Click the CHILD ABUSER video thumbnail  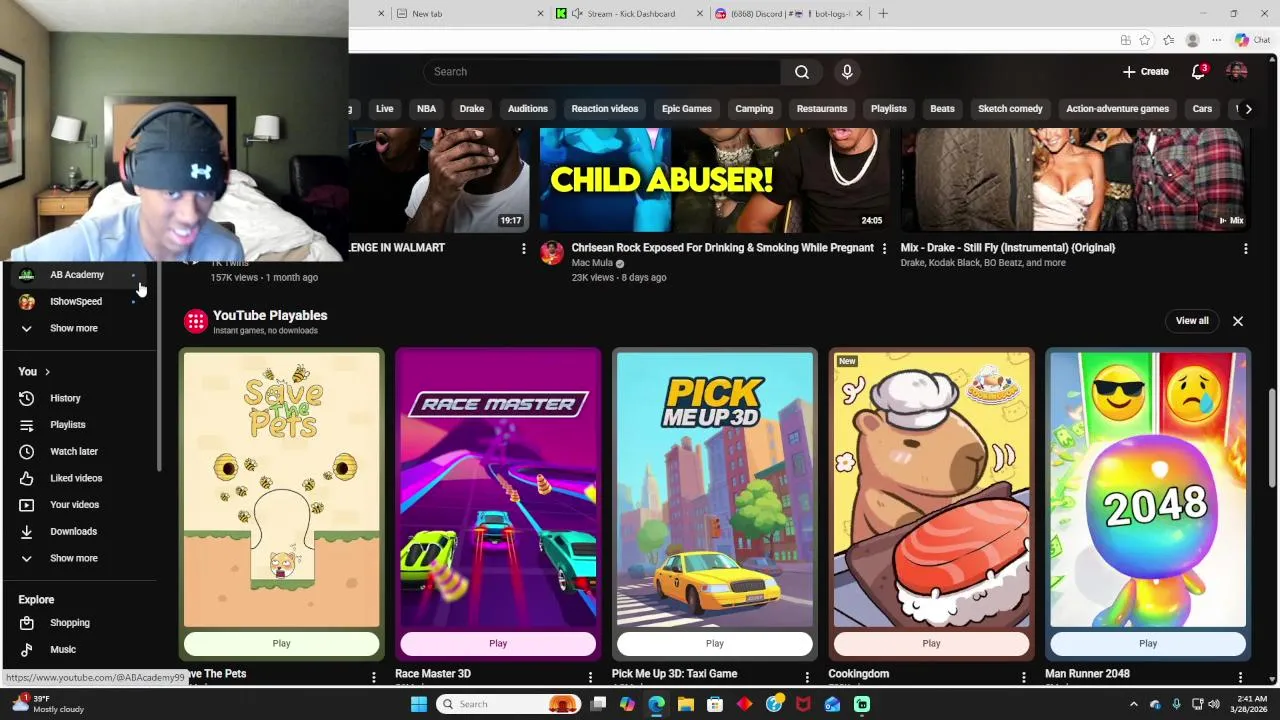(714, 180)
